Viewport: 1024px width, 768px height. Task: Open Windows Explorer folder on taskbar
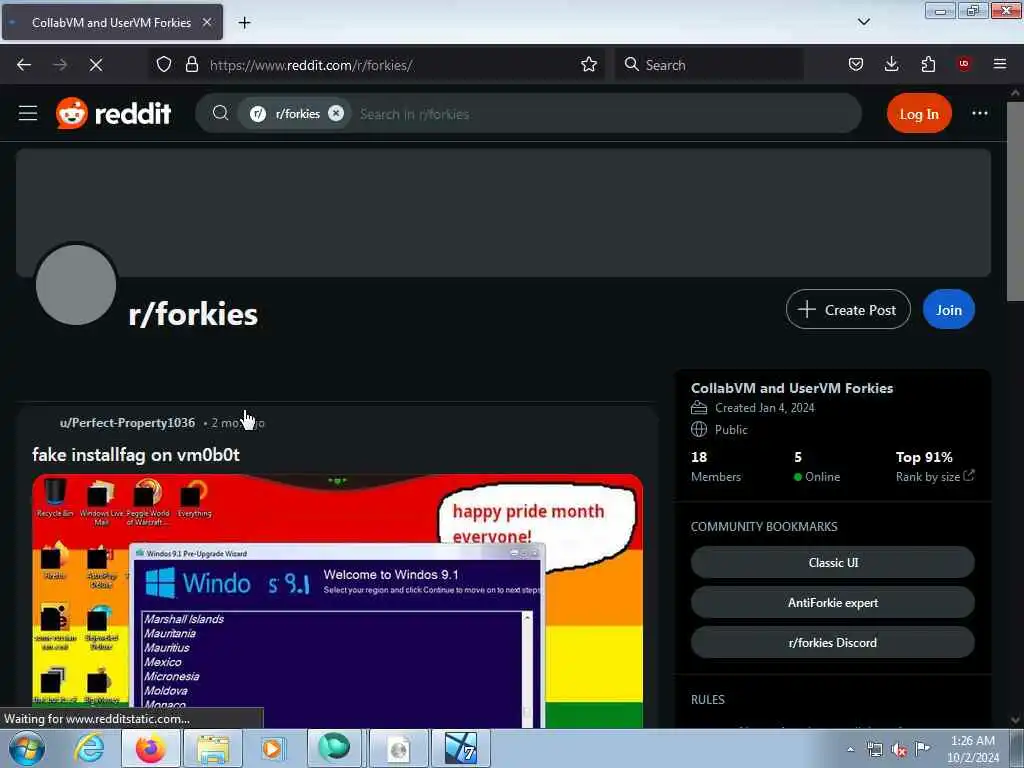[x=213, y=748]
